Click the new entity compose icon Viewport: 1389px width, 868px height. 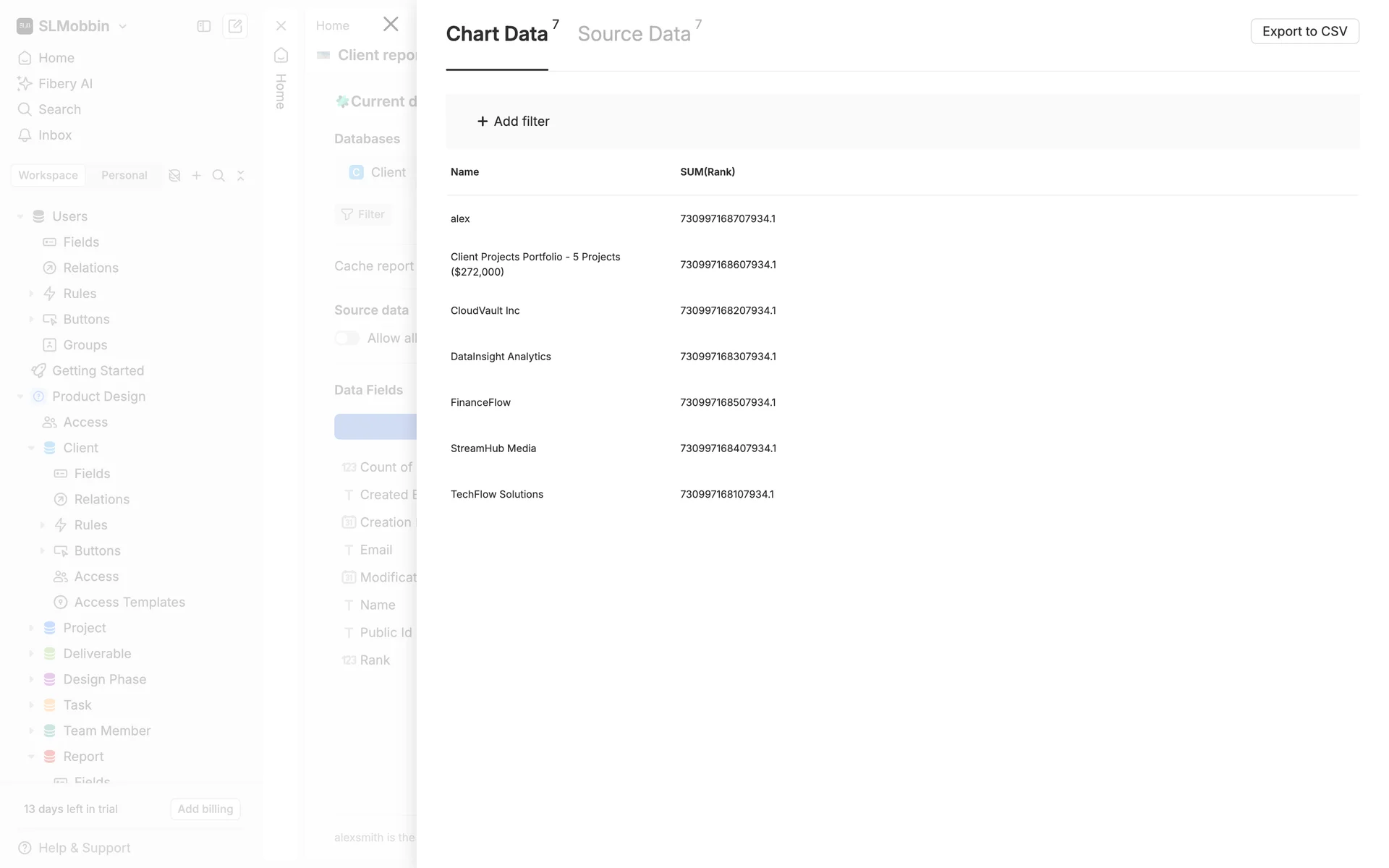[x=235, y=26]
